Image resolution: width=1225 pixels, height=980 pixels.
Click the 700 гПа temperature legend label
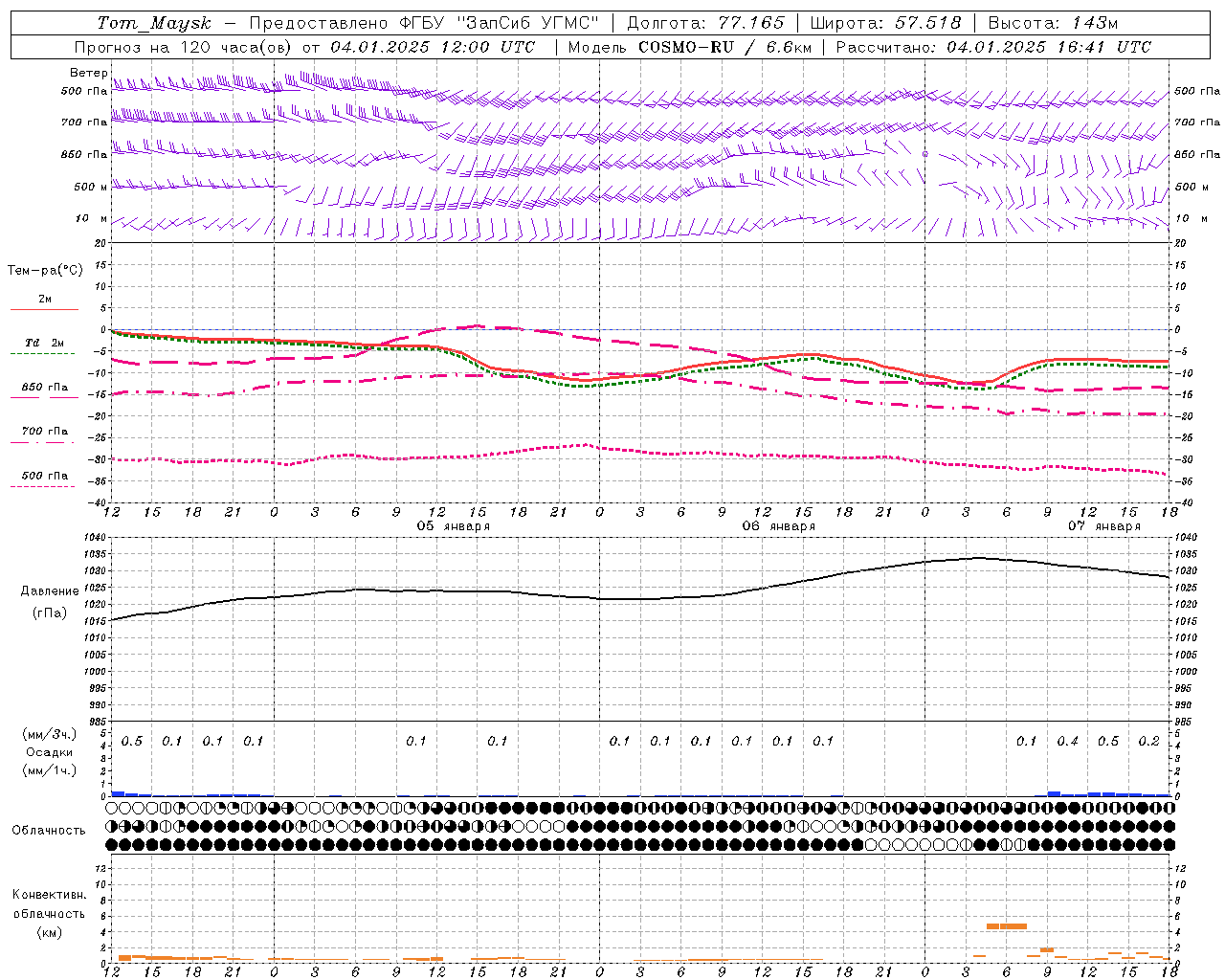pos(45,432)
